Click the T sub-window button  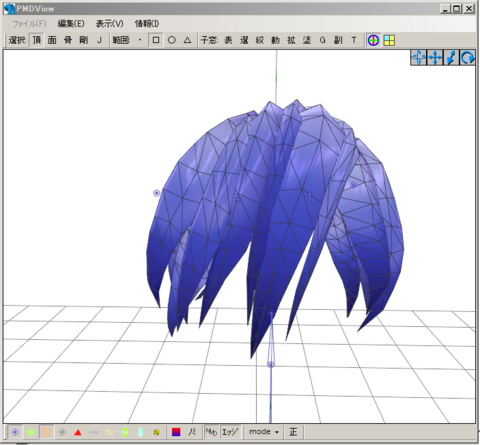354,40
